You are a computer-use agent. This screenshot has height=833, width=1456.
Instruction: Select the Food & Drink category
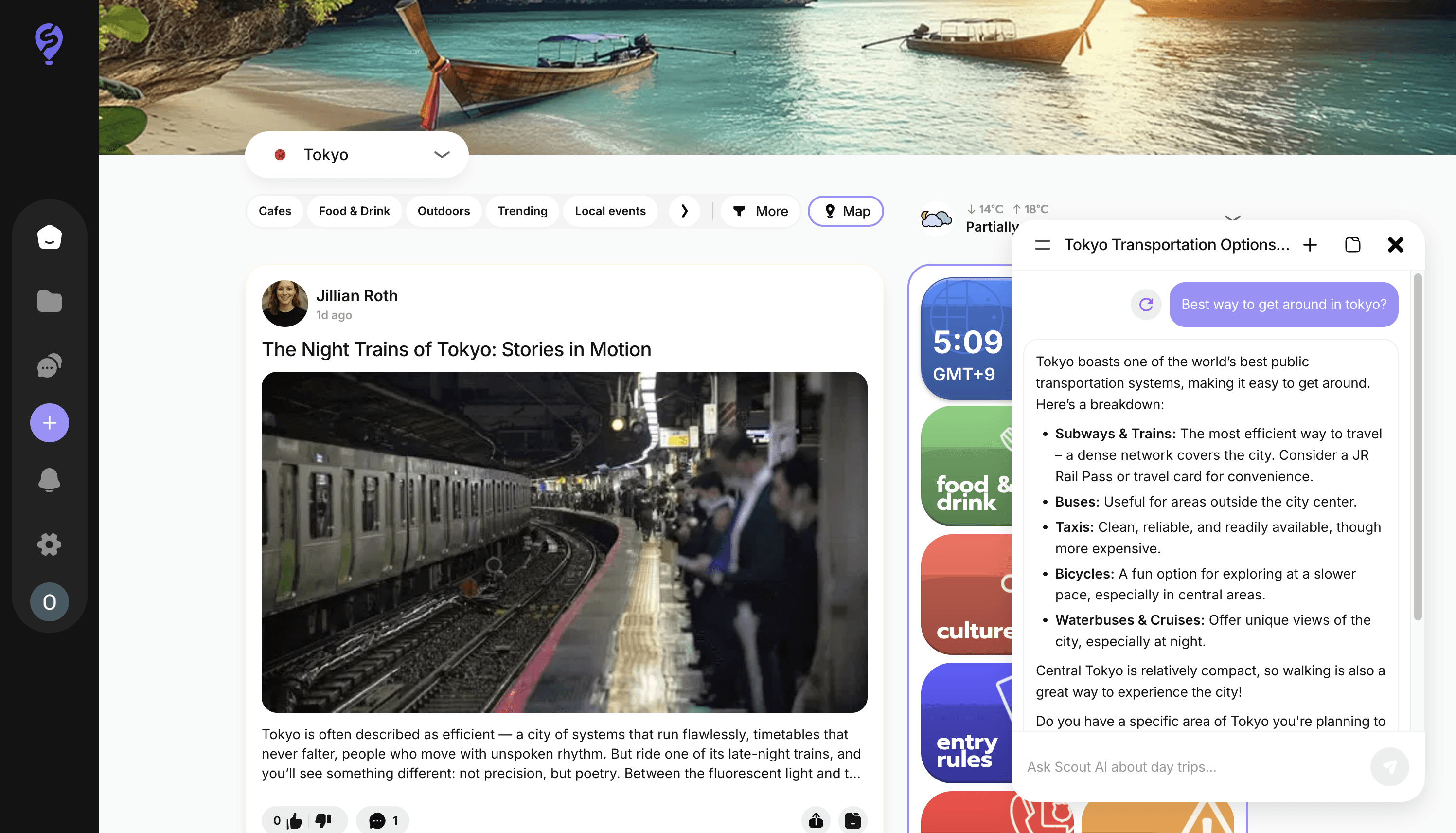coord(354,211)
